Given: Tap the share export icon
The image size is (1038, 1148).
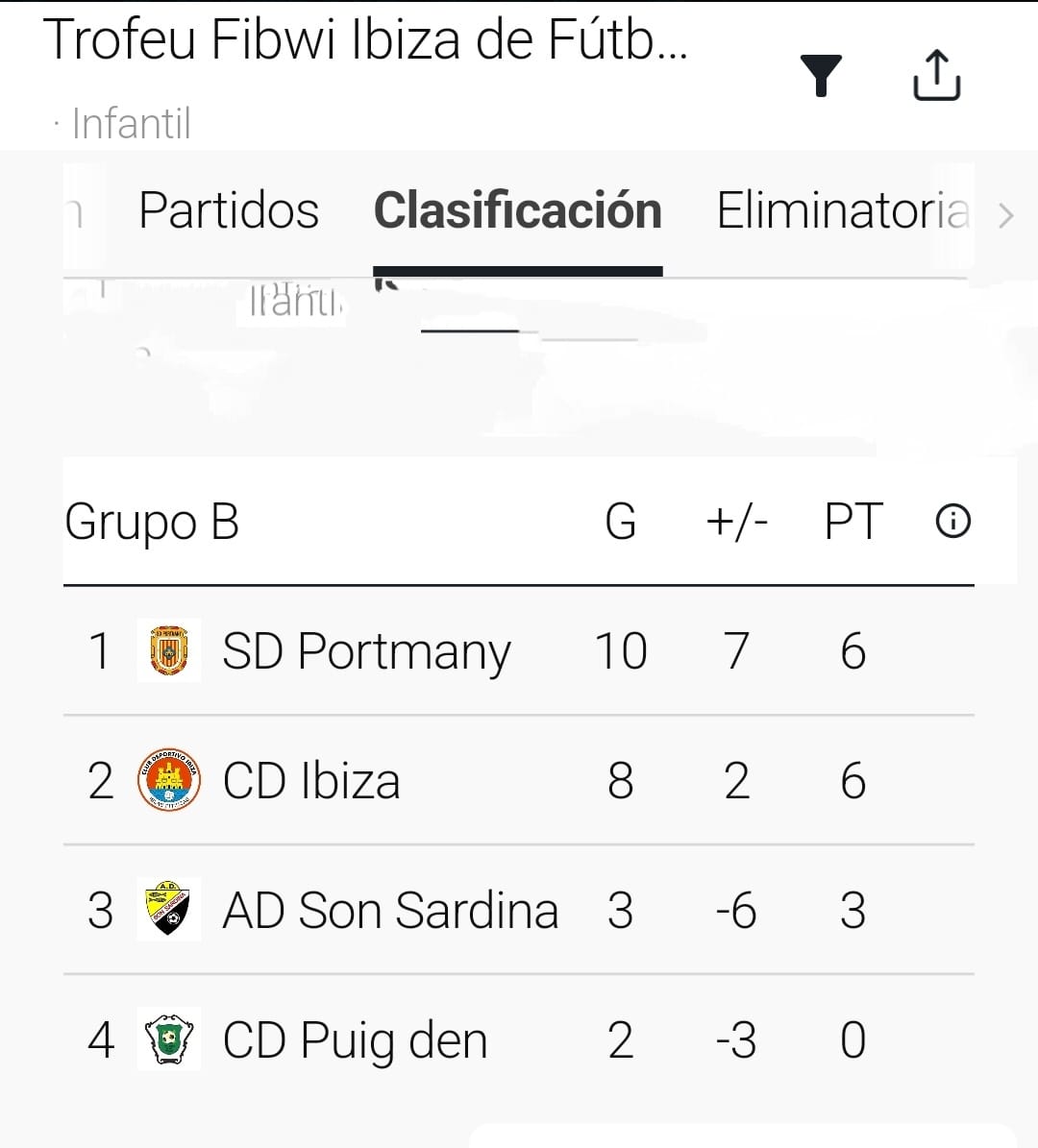Looking at the screenshot, I should [x=936, y=75].
